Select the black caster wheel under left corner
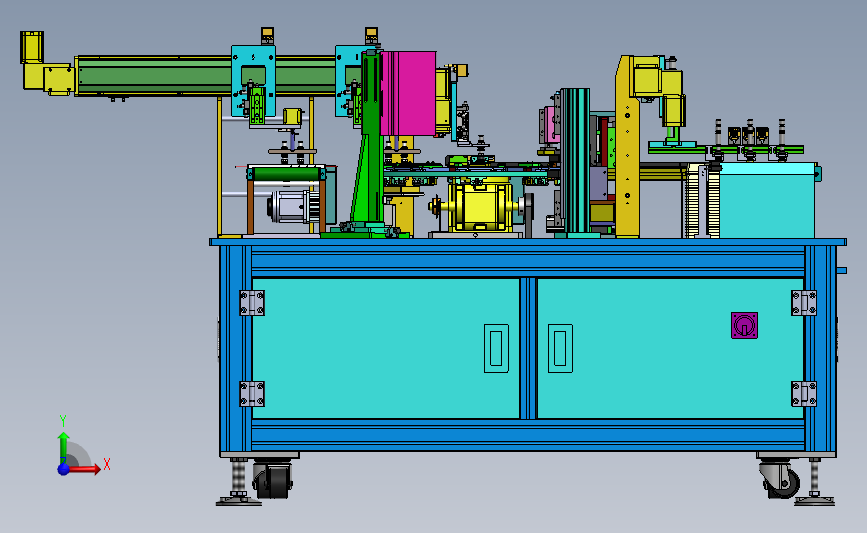Image resolution: width=867 pixels, height=533 pixels. tap(273, 479)
